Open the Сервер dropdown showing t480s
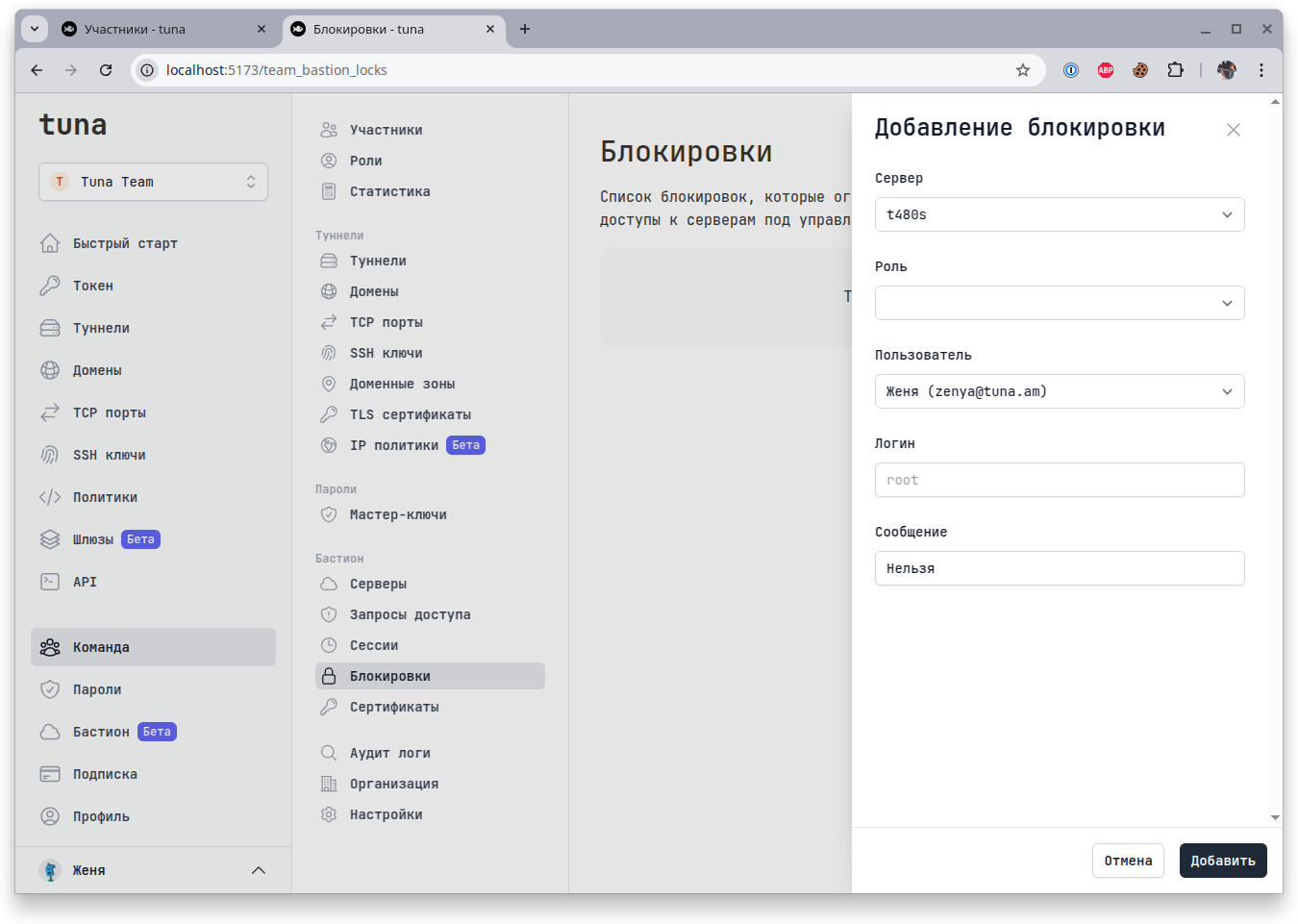 click(x=1059, y=214)
